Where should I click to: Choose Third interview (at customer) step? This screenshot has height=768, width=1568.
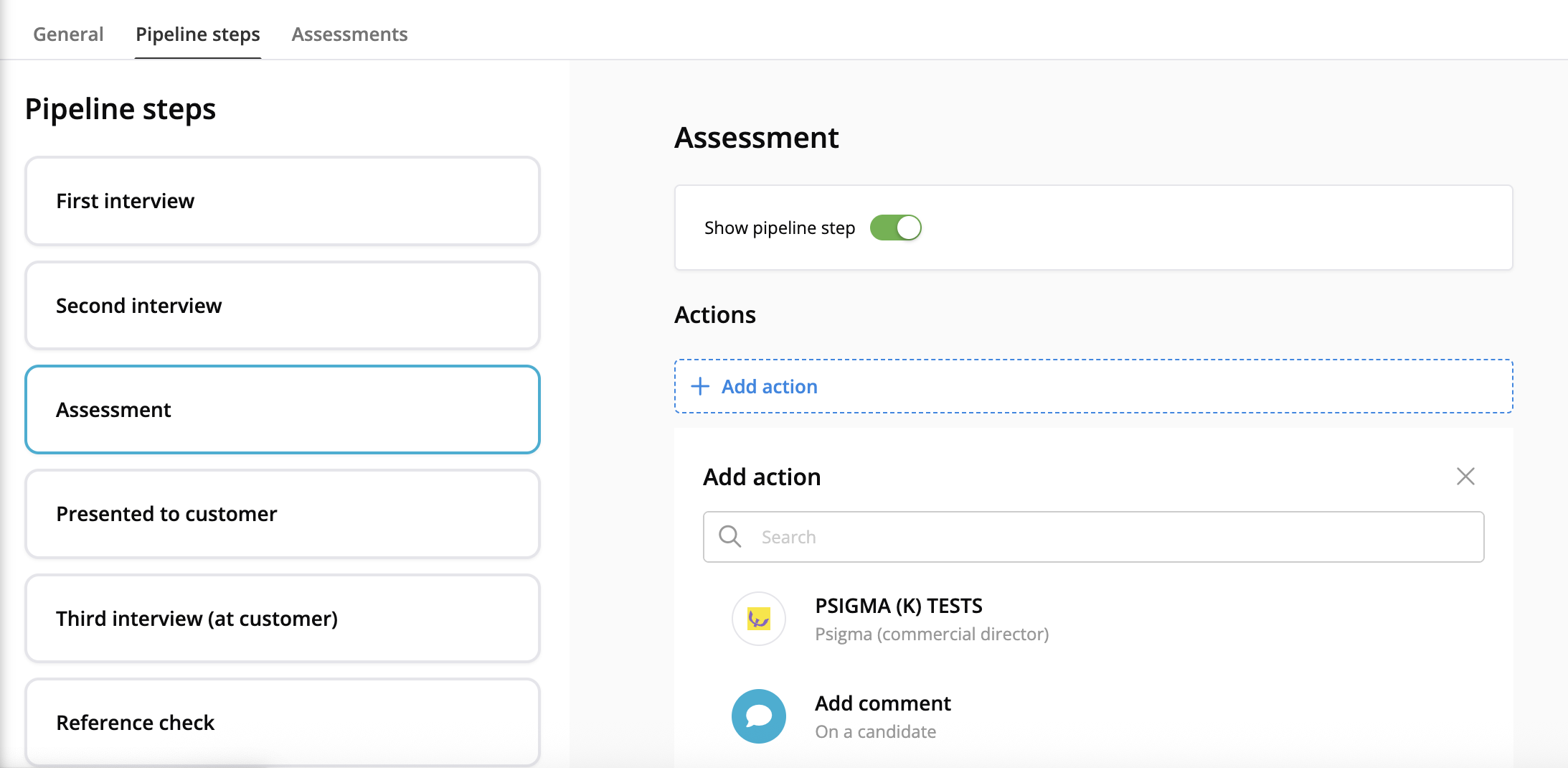click(x=282, y=618)
